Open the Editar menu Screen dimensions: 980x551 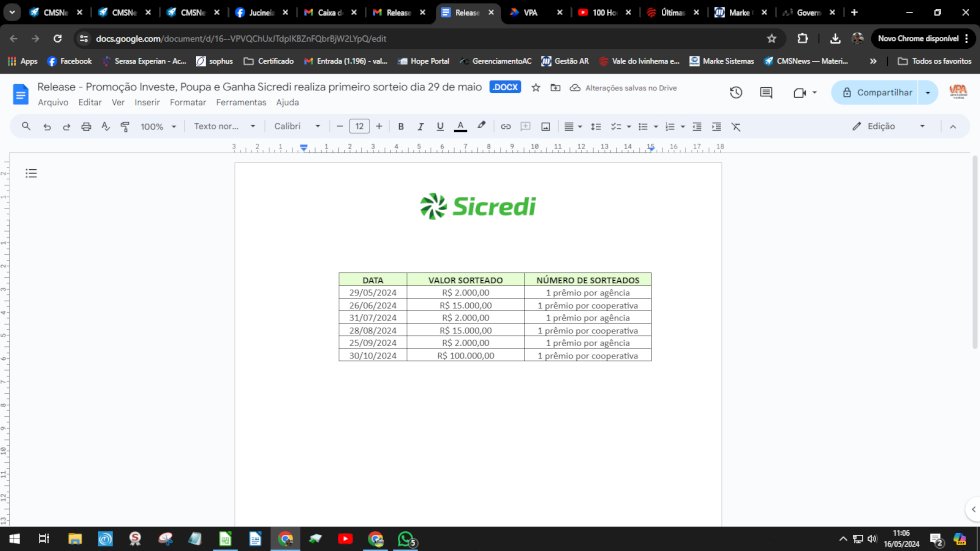click(90, 102)
